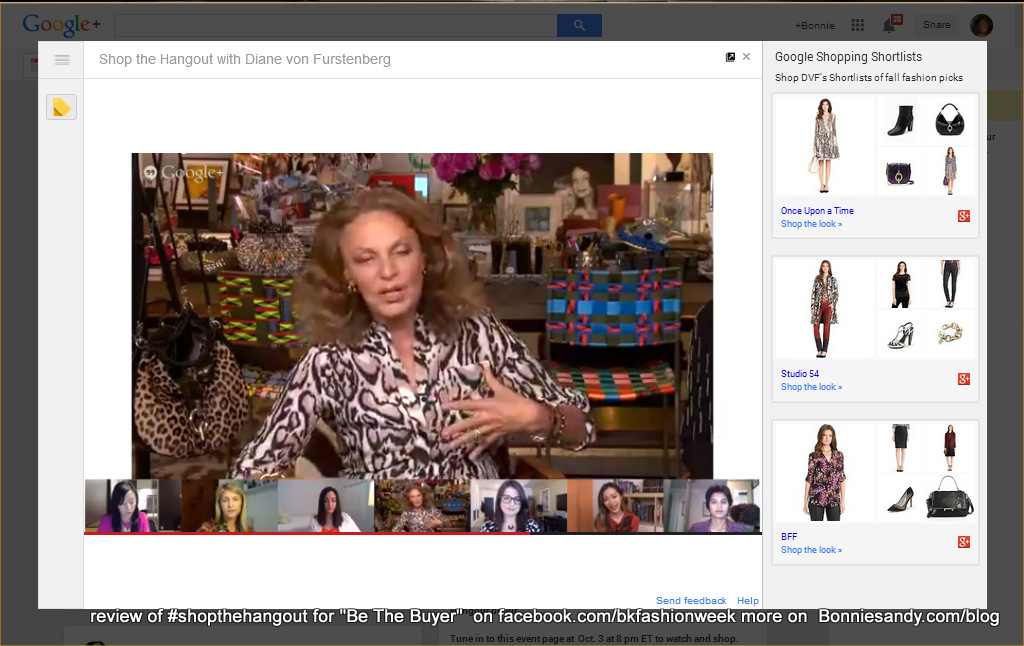Viewport: 1024px width, 646px height.
Task: Select participant thumbnail with bookshelf background
Action: [x=615, y=506]
